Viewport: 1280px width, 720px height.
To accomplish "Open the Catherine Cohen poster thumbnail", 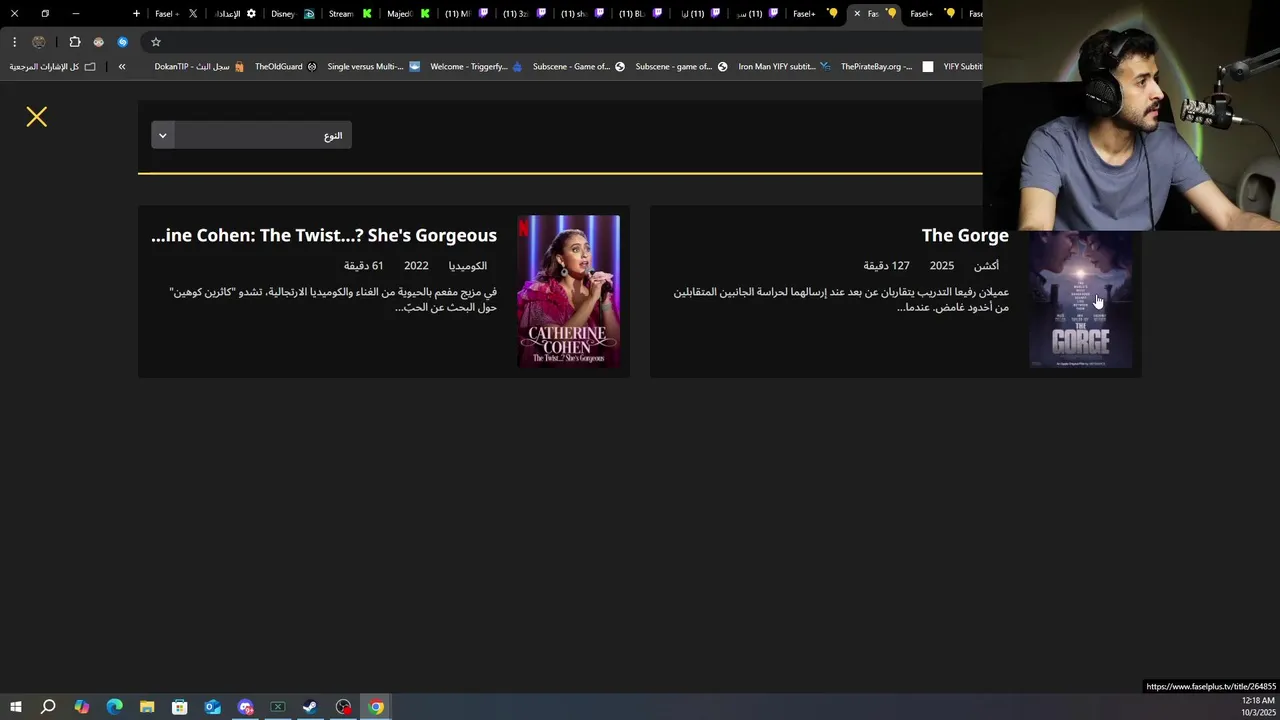I will pyautogui.click(x=568, y=291).
